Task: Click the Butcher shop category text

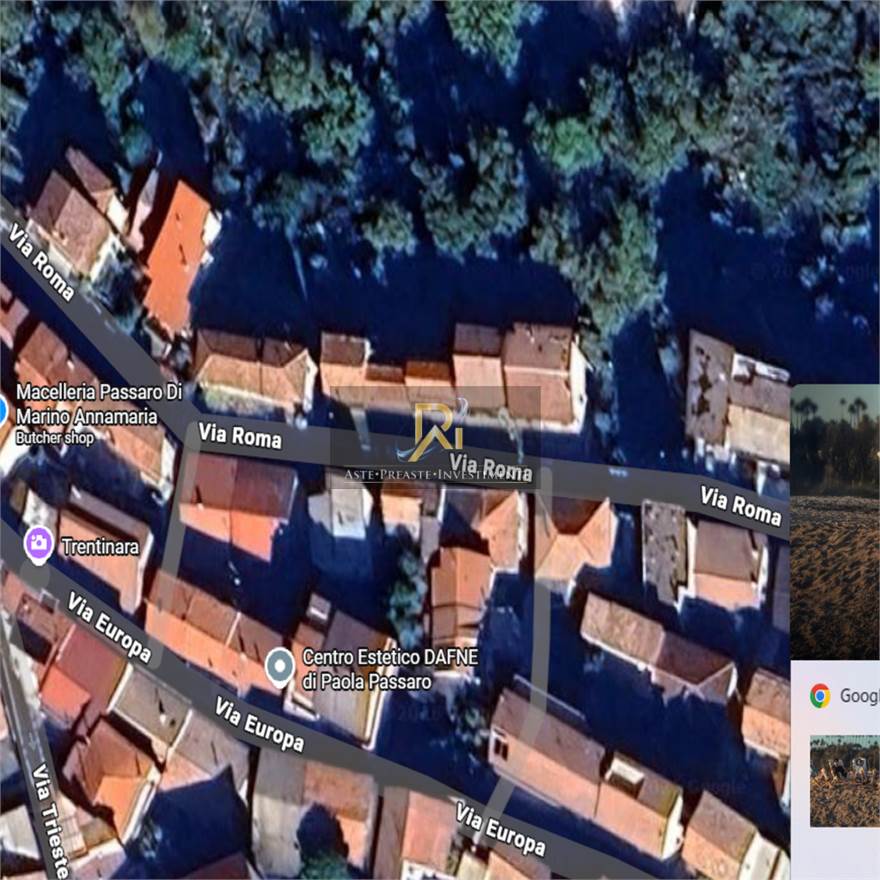Action: (x=56, y=438)
